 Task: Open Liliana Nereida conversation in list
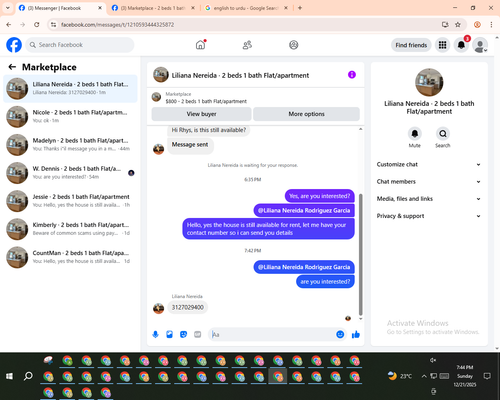pyautogui.click(x=70, y=89)
